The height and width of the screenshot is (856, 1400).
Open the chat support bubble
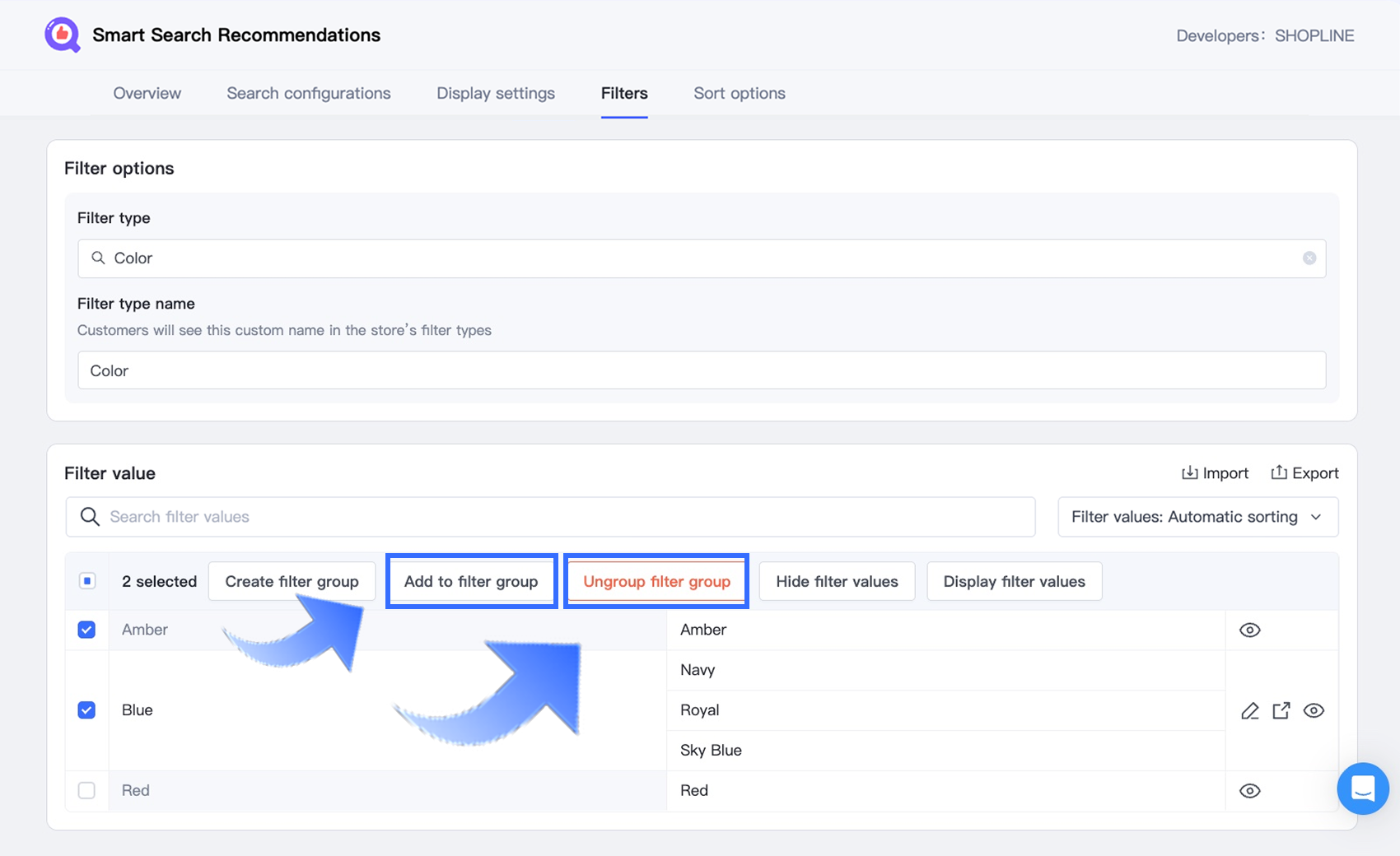tap(1362, 789)
